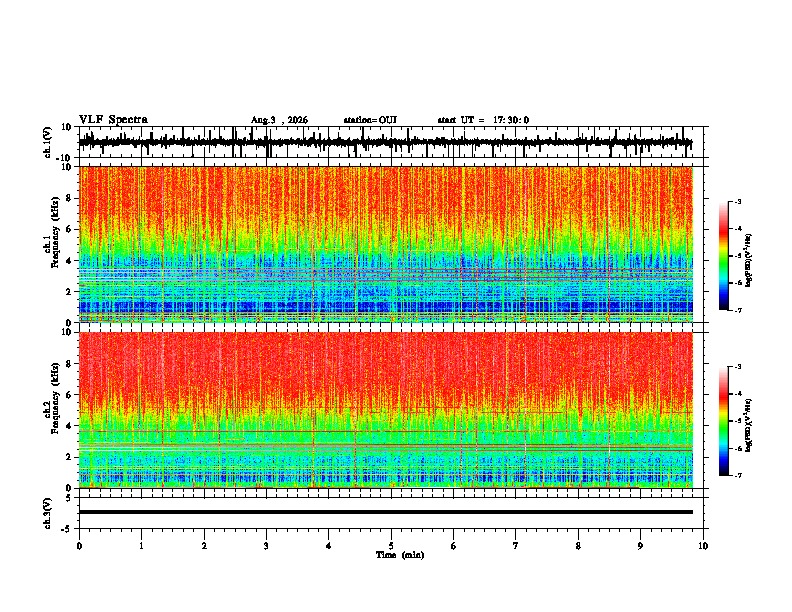Viewport: 792px width, 612px height.
Task: Click the time axis tick label "8"
Action: pyautogui.click(x=578, y=546)
